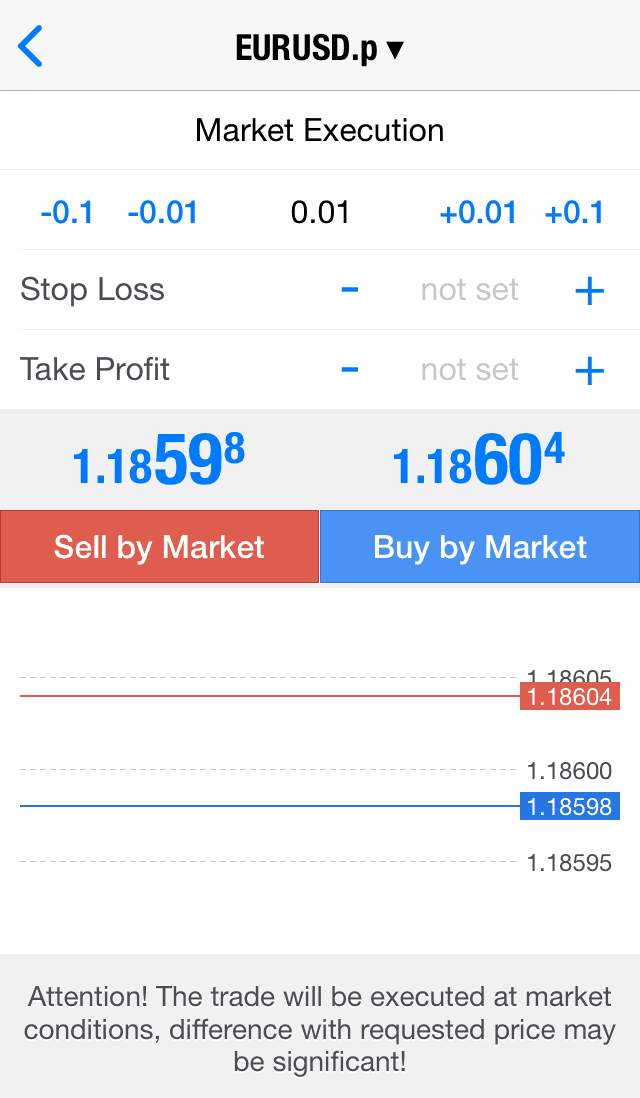Select the current volume value 0.01

pyautogui.click(x=320, y=212)
